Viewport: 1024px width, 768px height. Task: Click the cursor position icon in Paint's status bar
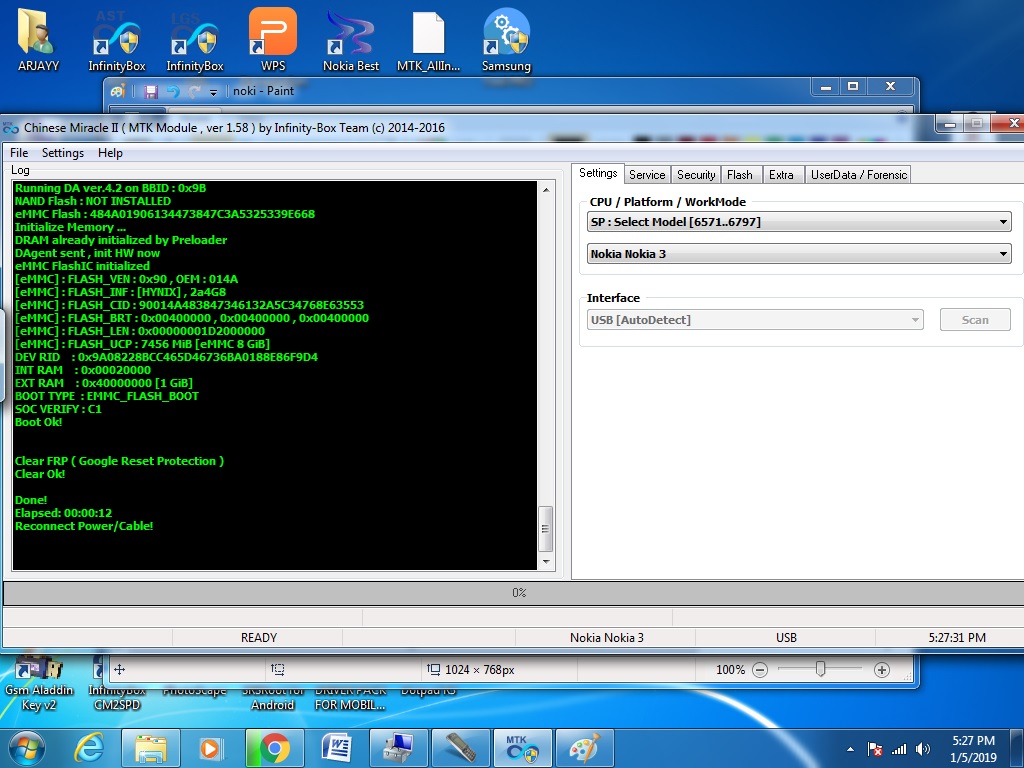coord(120,669)
